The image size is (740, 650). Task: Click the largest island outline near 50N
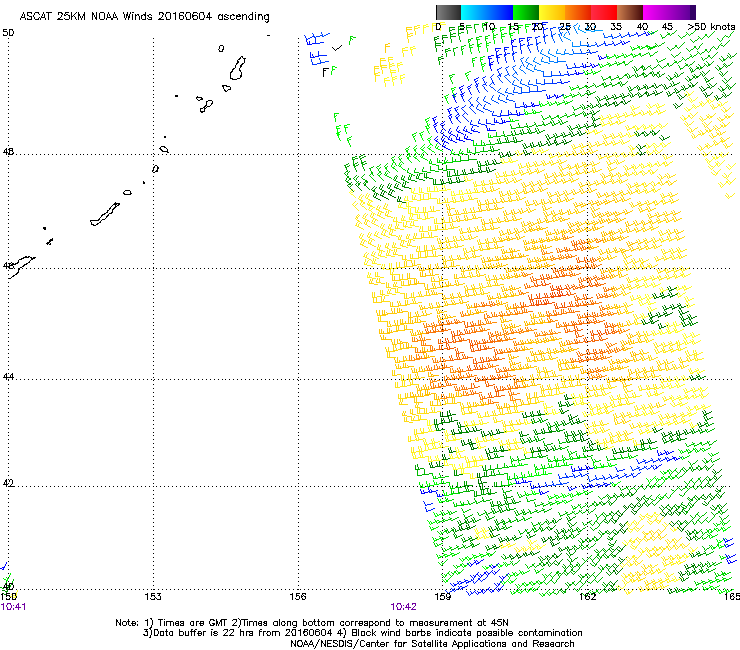[x=237, y=68]
